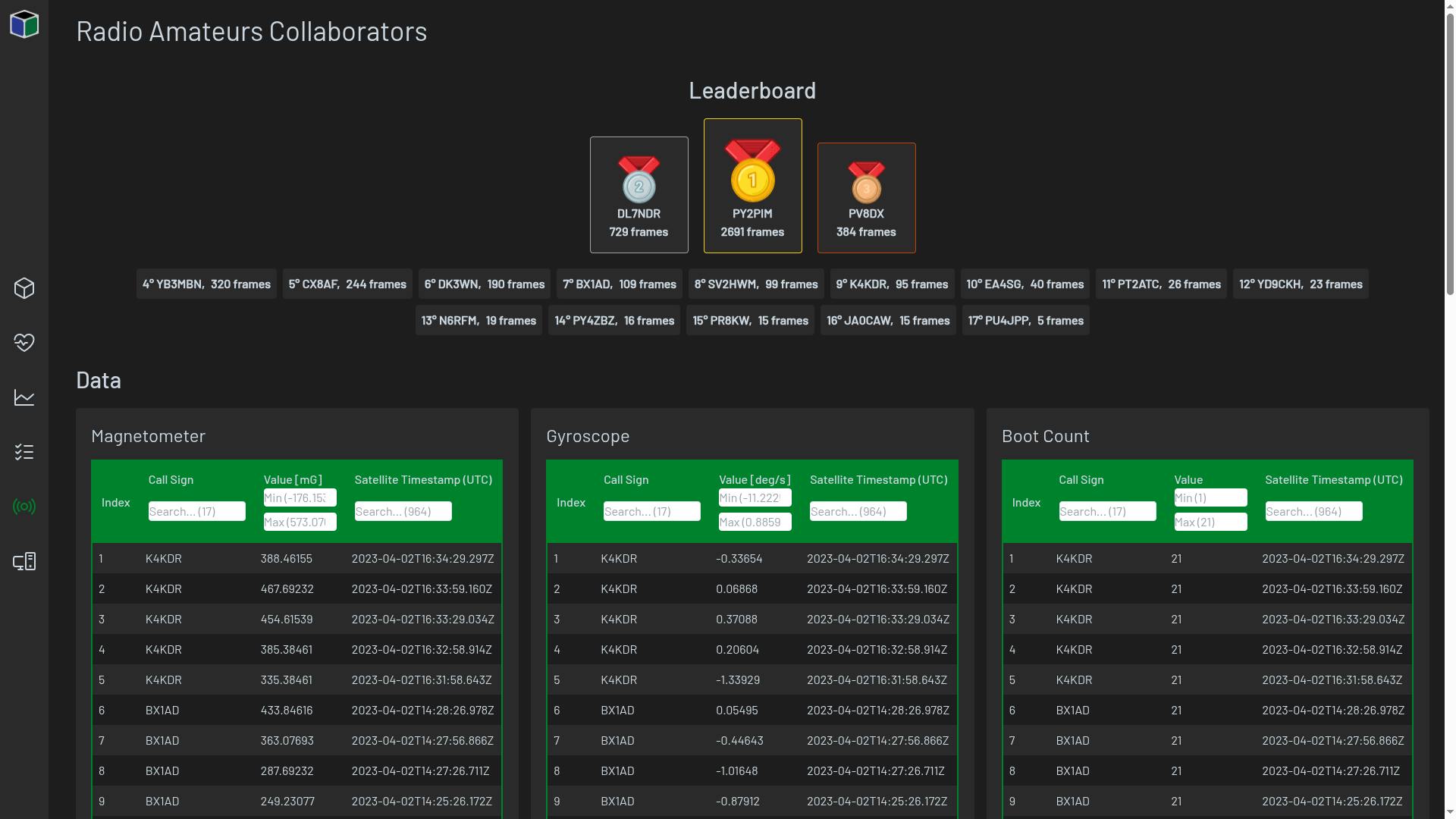The height and width of the screenshot is (819, 1456).
Task: Open the line chart sidebar icon
Action: (x=24, y=397)
